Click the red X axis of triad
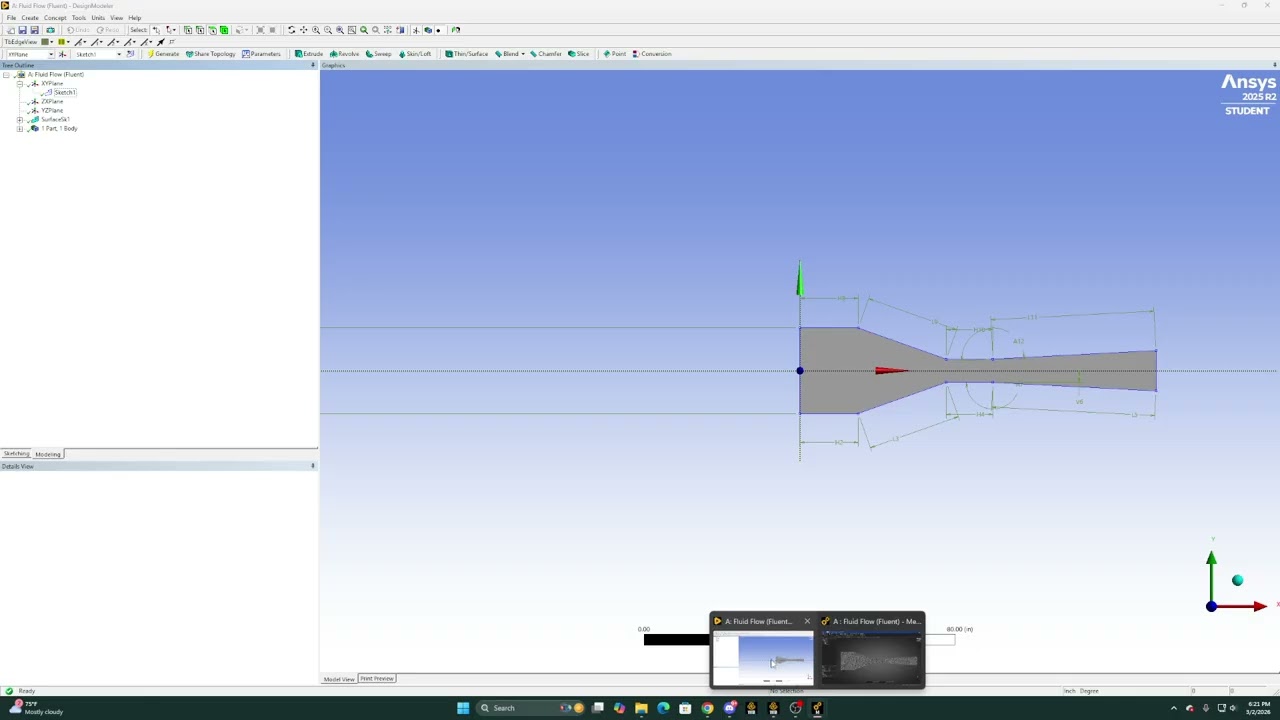The width and height of the screenshot is (1280, 720). tap(1258, 606)
